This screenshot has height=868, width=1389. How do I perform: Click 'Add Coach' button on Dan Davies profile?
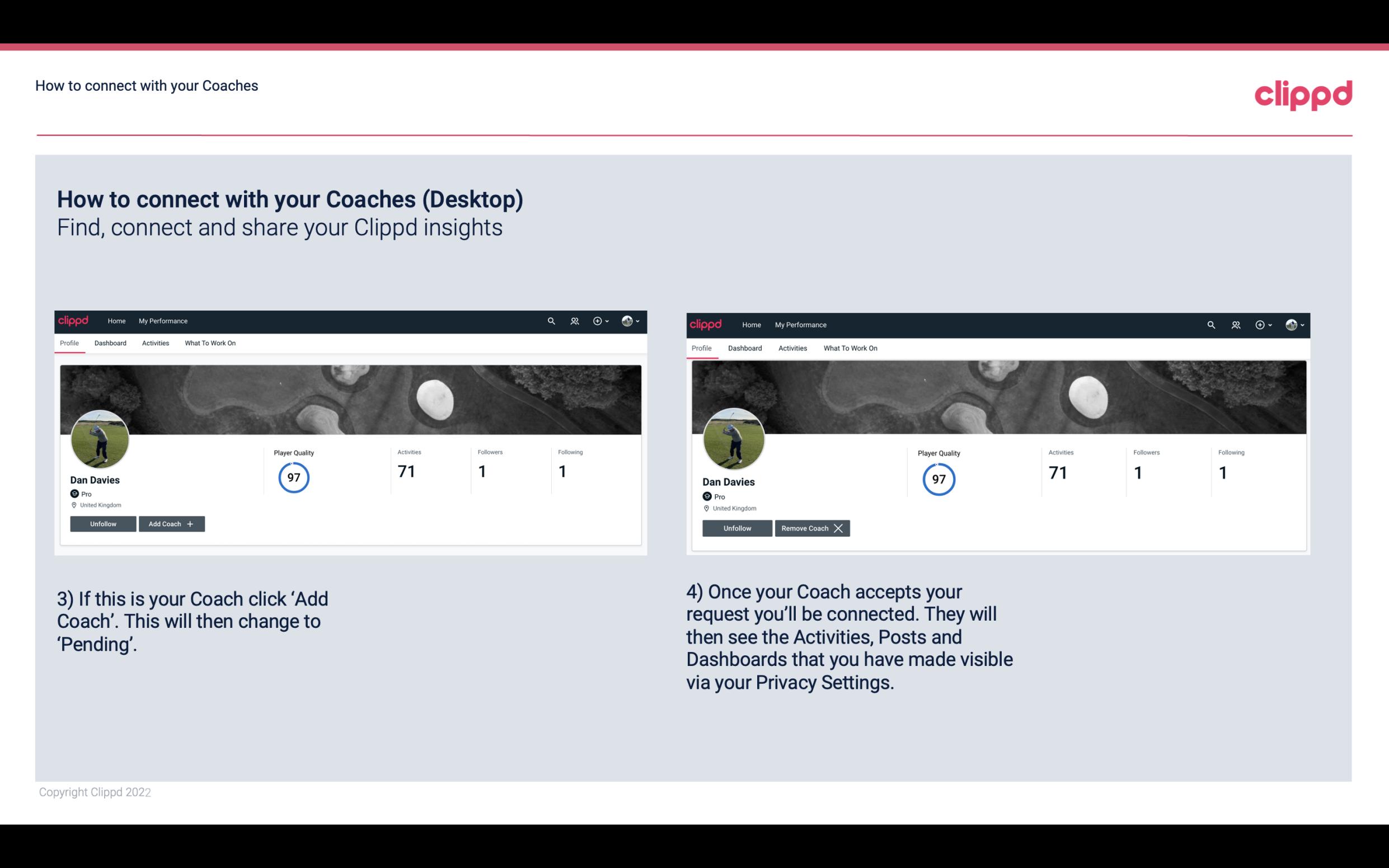170,523
